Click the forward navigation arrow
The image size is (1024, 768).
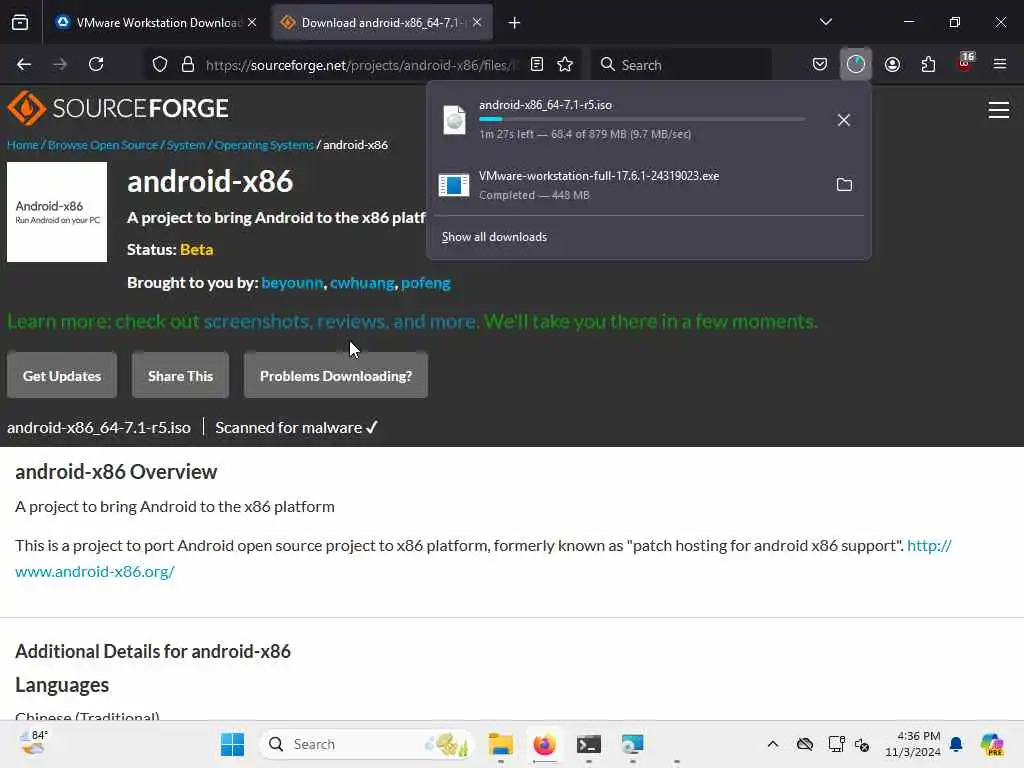coord(60,64)
